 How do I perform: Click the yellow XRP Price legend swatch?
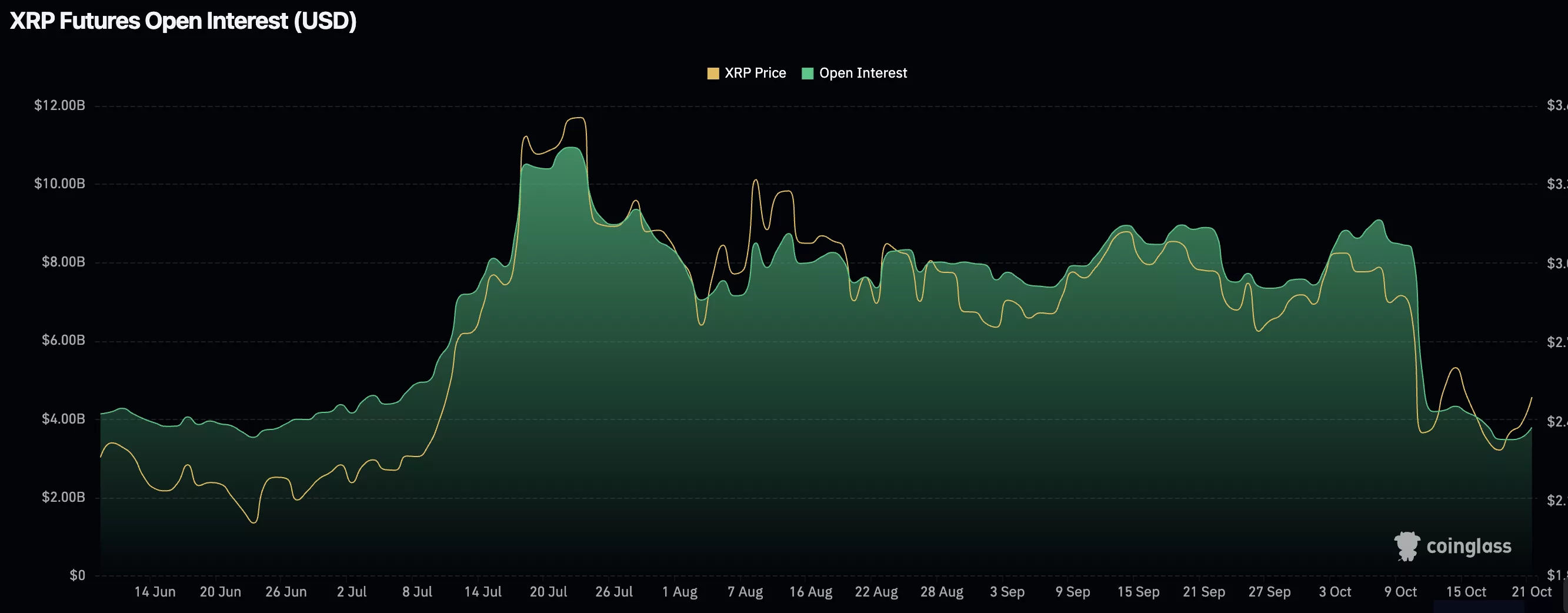(x=713, y=74)
